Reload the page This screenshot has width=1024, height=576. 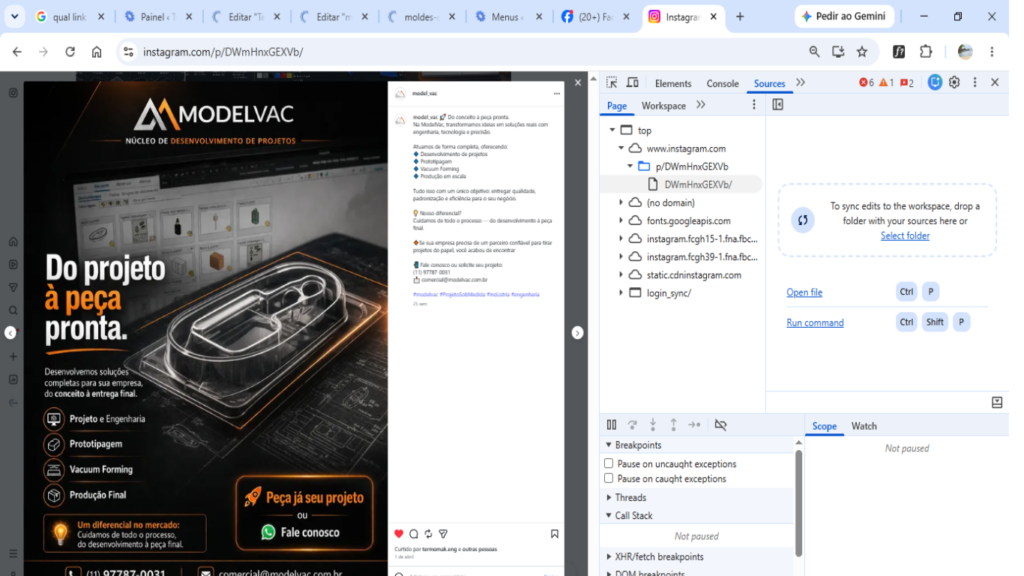(70, 52)
